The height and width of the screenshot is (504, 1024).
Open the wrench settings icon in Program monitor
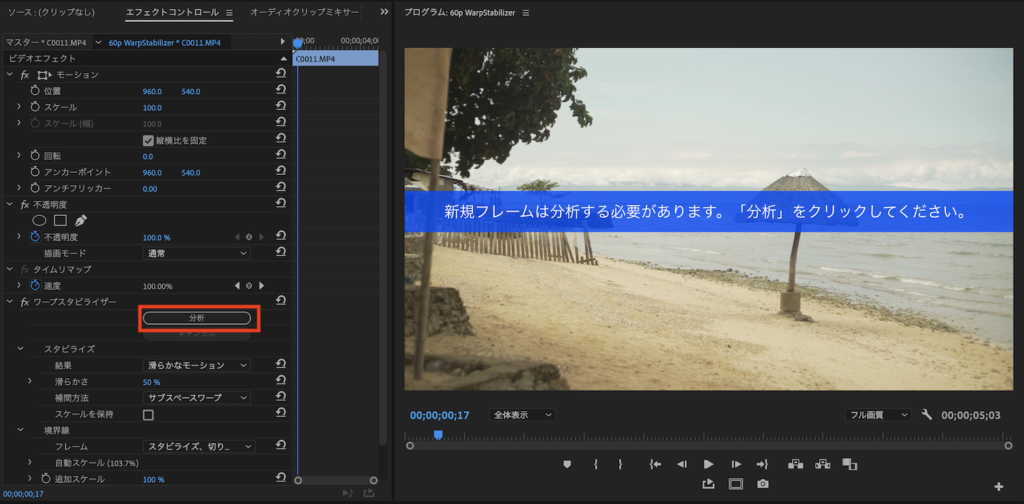point(926,415)
